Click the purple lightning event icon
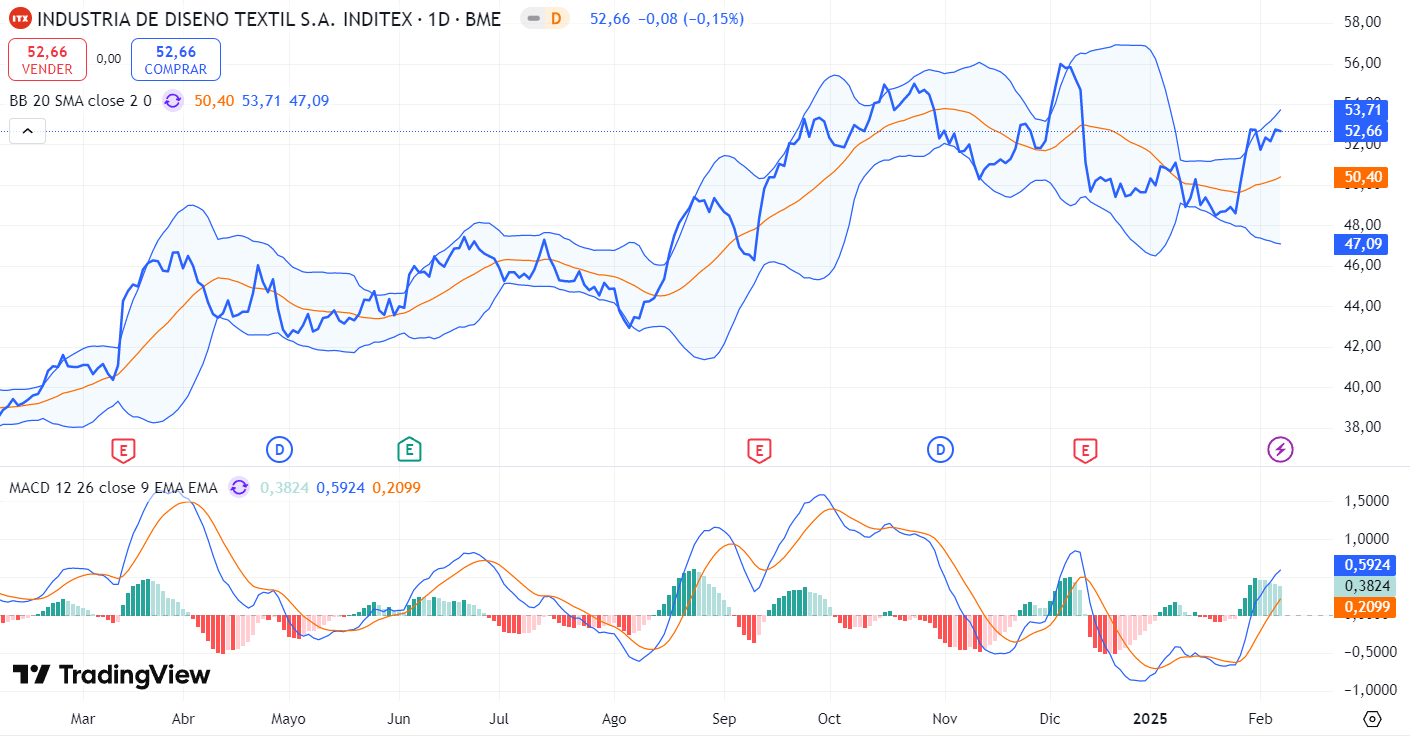 coord(1281,450)
